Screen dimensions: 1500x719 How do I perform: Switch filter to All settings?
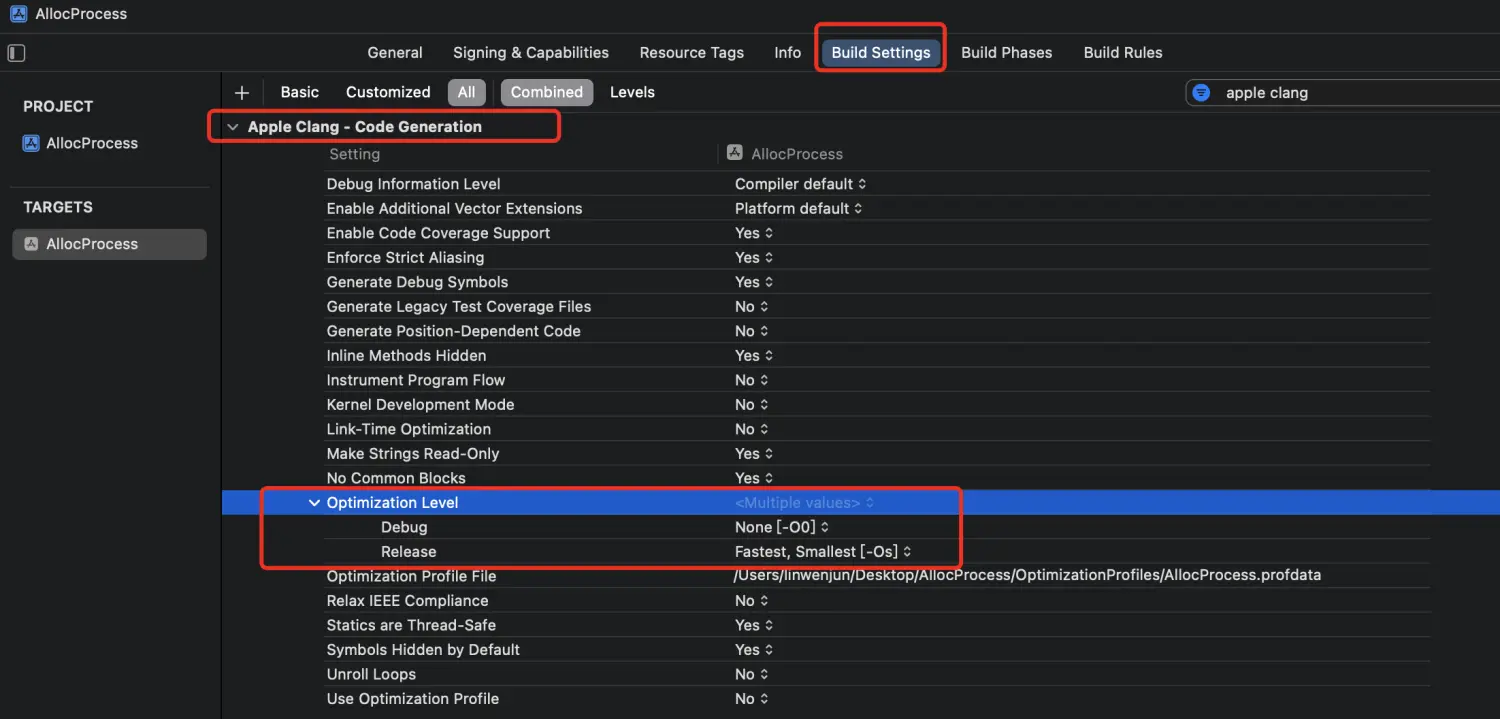(466, 92)
